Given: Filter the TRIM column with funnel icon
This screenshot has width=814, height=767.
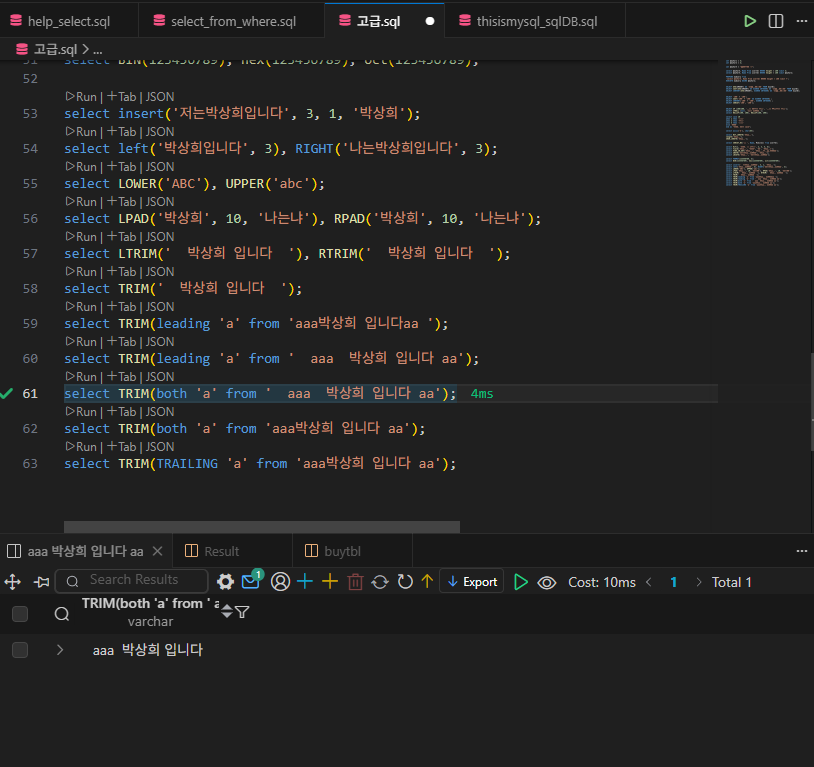Looking at the screenshot, I should (x=242, y=612).
